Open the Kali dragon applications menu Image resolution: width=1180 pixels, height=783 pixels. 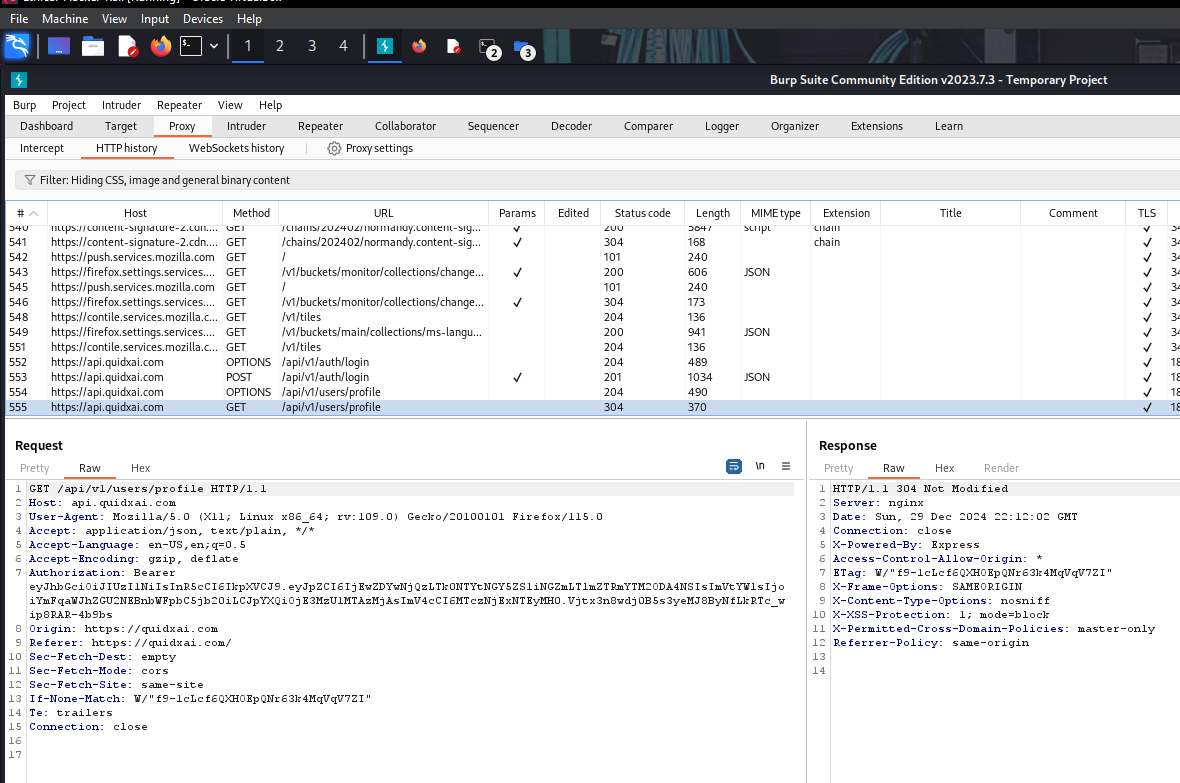(x=17, y=47)
